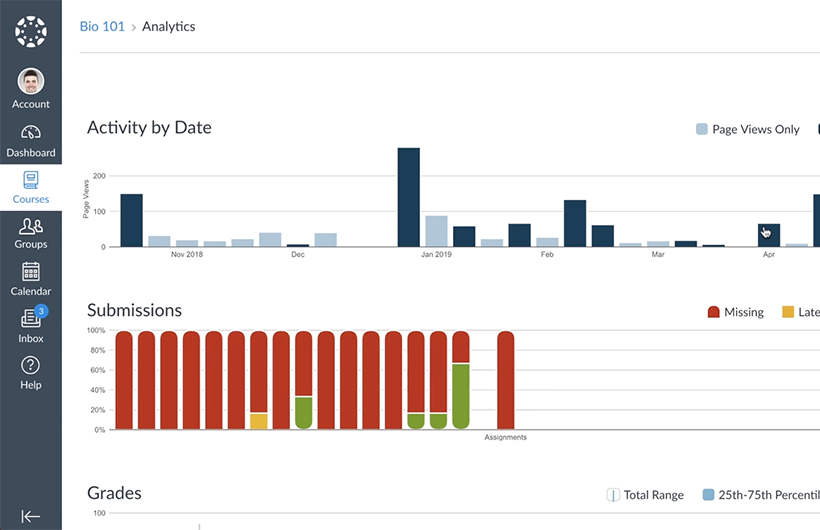The image size is (820, 530).
Task: Select the tallest Jan 2019 activity bar
Action: point(408,197)
